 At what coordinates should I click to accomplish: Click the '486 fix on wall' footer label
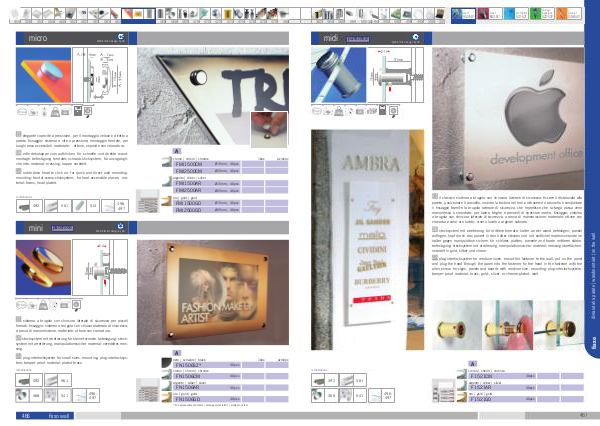pos(45,416)
